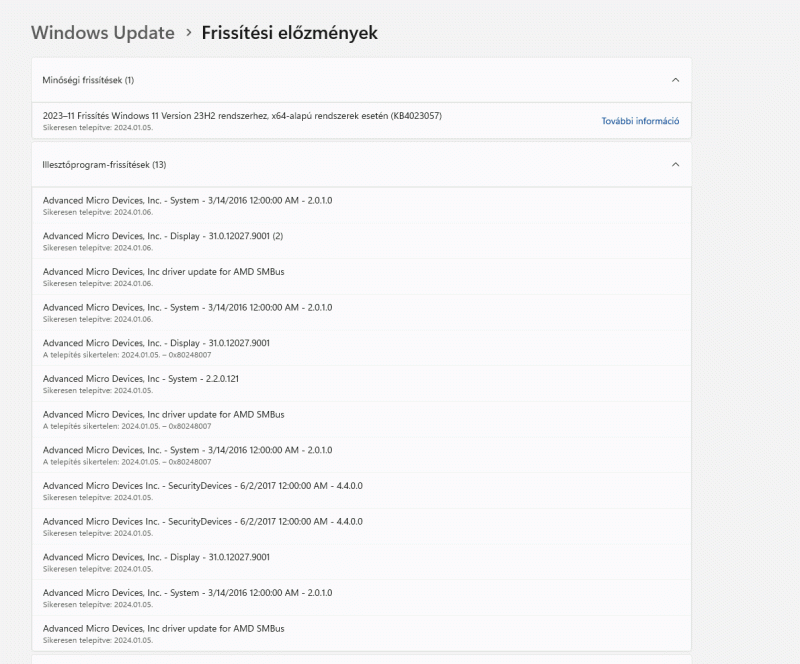Image resolution: width=800 pixels, height=664 pixels.
Task: Select the failed System 2.0.1.0 entry
Action: 187,450
